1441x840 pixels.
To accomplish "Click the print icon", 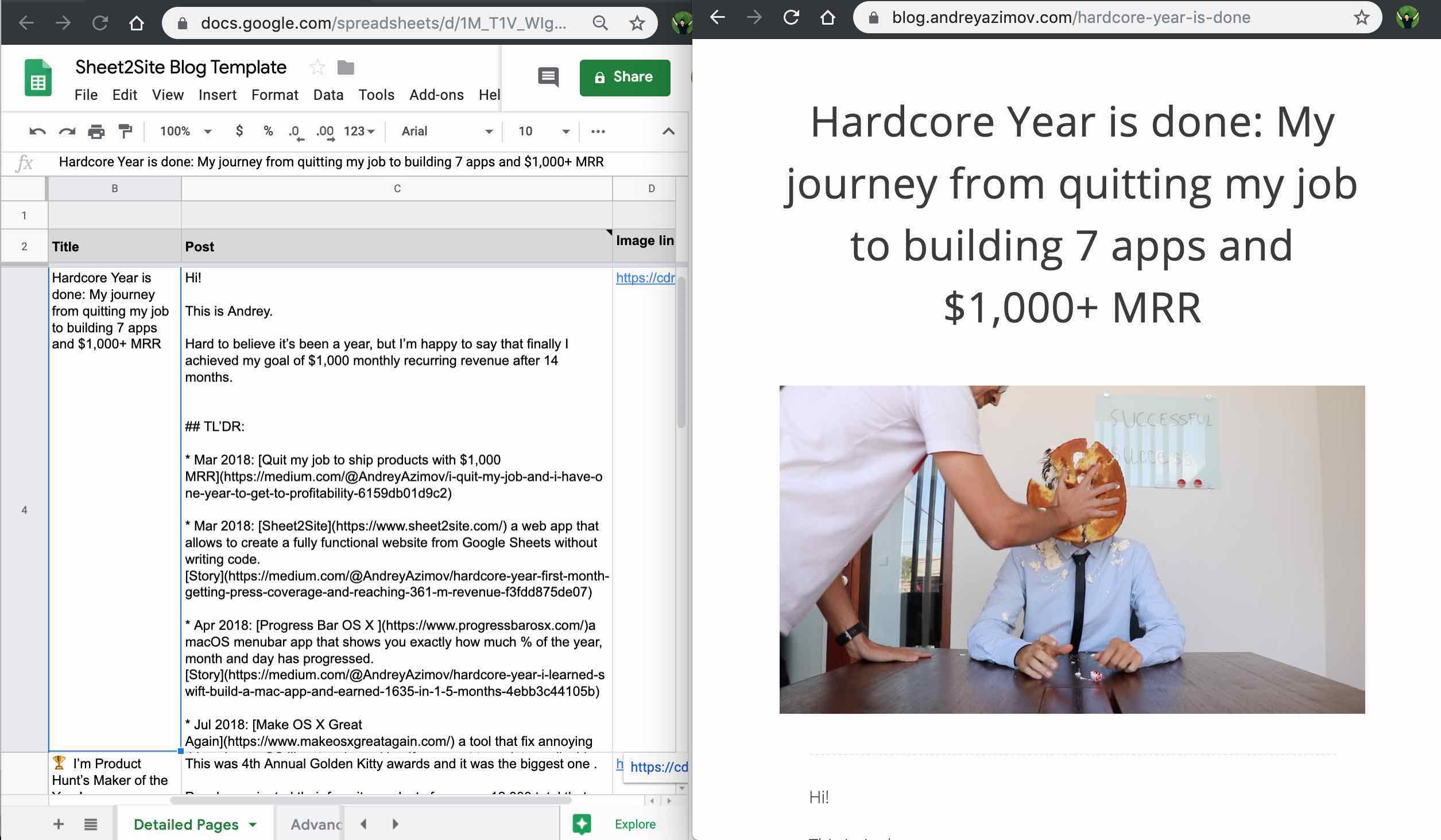I will pyautogui.click(x=96, y=131).
